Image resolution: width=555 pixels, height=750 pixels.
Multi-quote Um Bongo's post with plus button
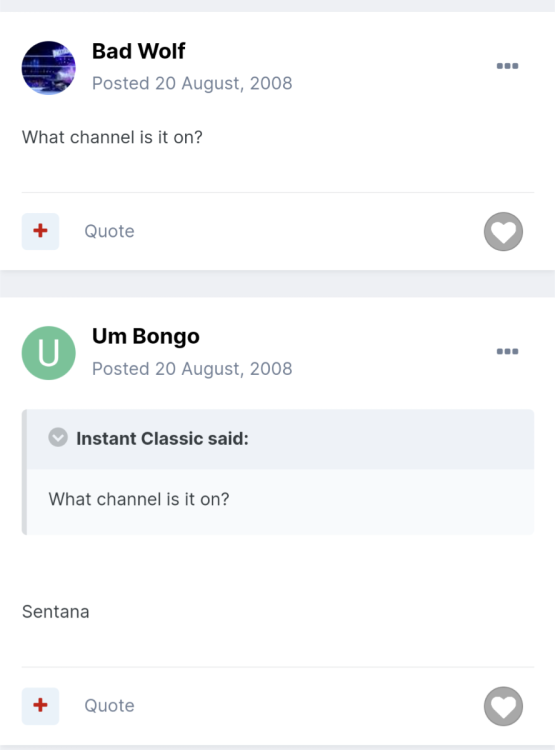[x=40, y=706]
